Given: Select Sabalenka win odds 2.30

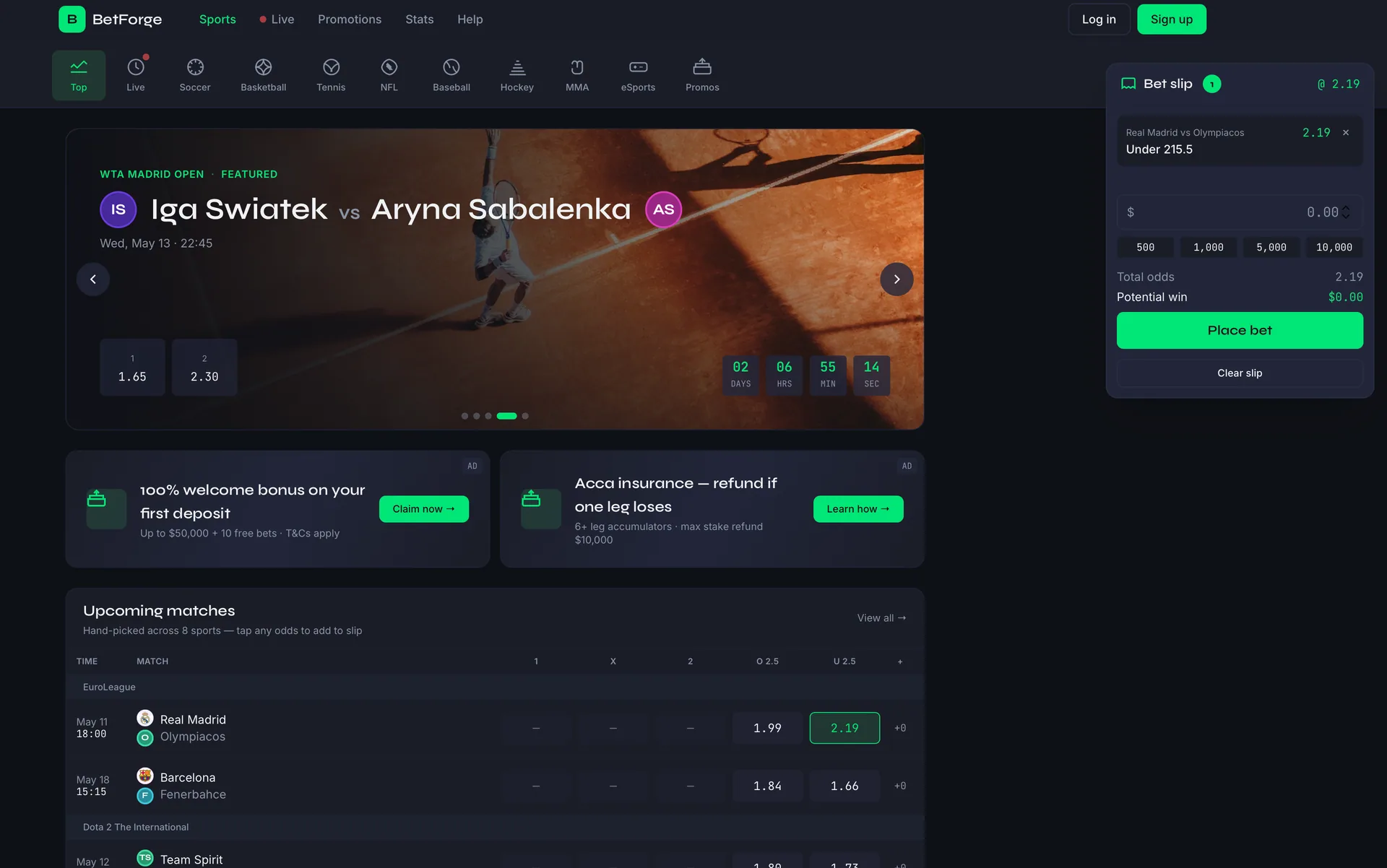Looking at the screenshot, I should click(x=204, y=368).
